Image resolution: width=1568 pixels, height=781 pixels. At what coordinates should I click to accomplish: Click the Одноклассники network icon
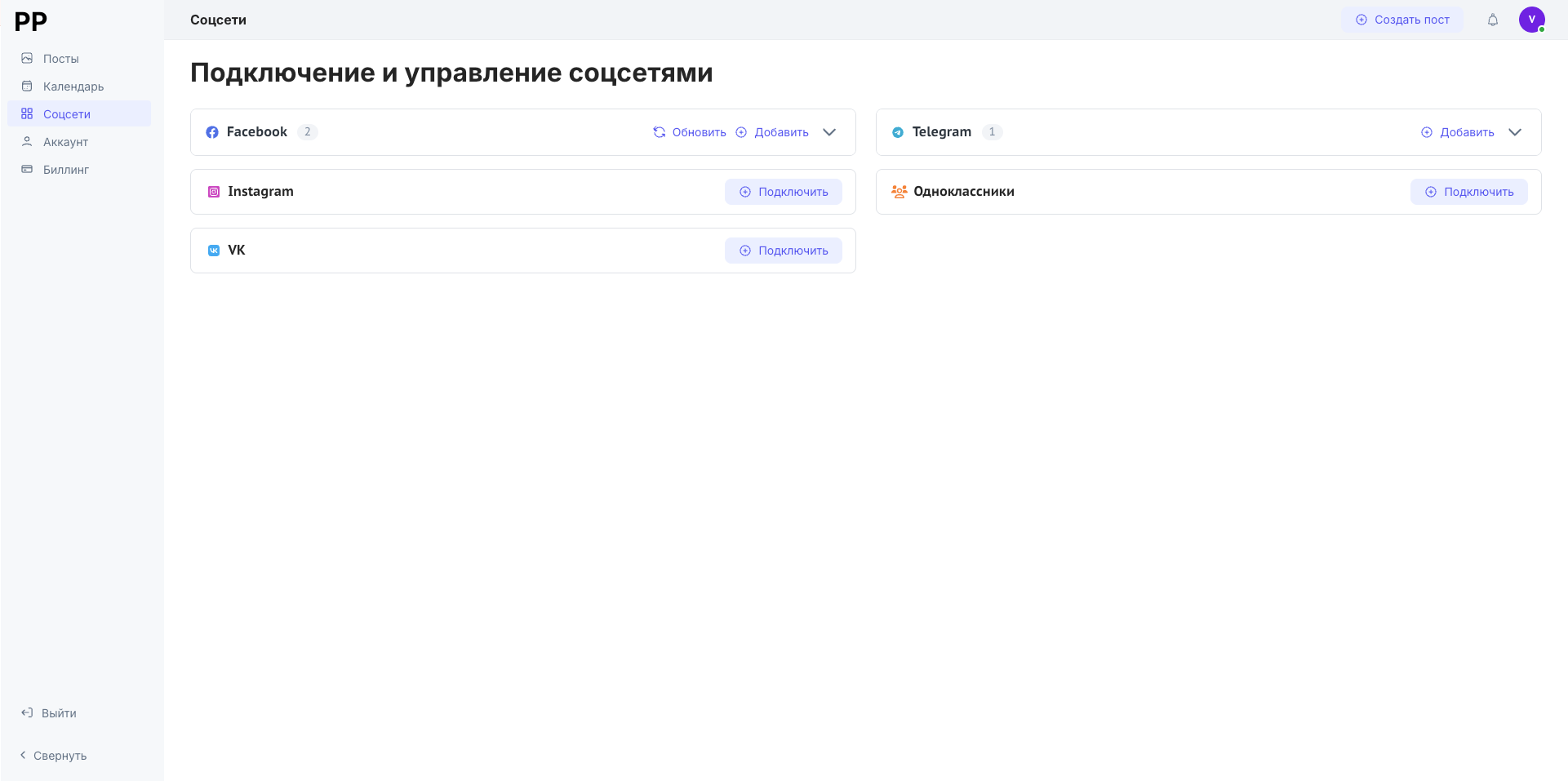click(x=899, y=192)
